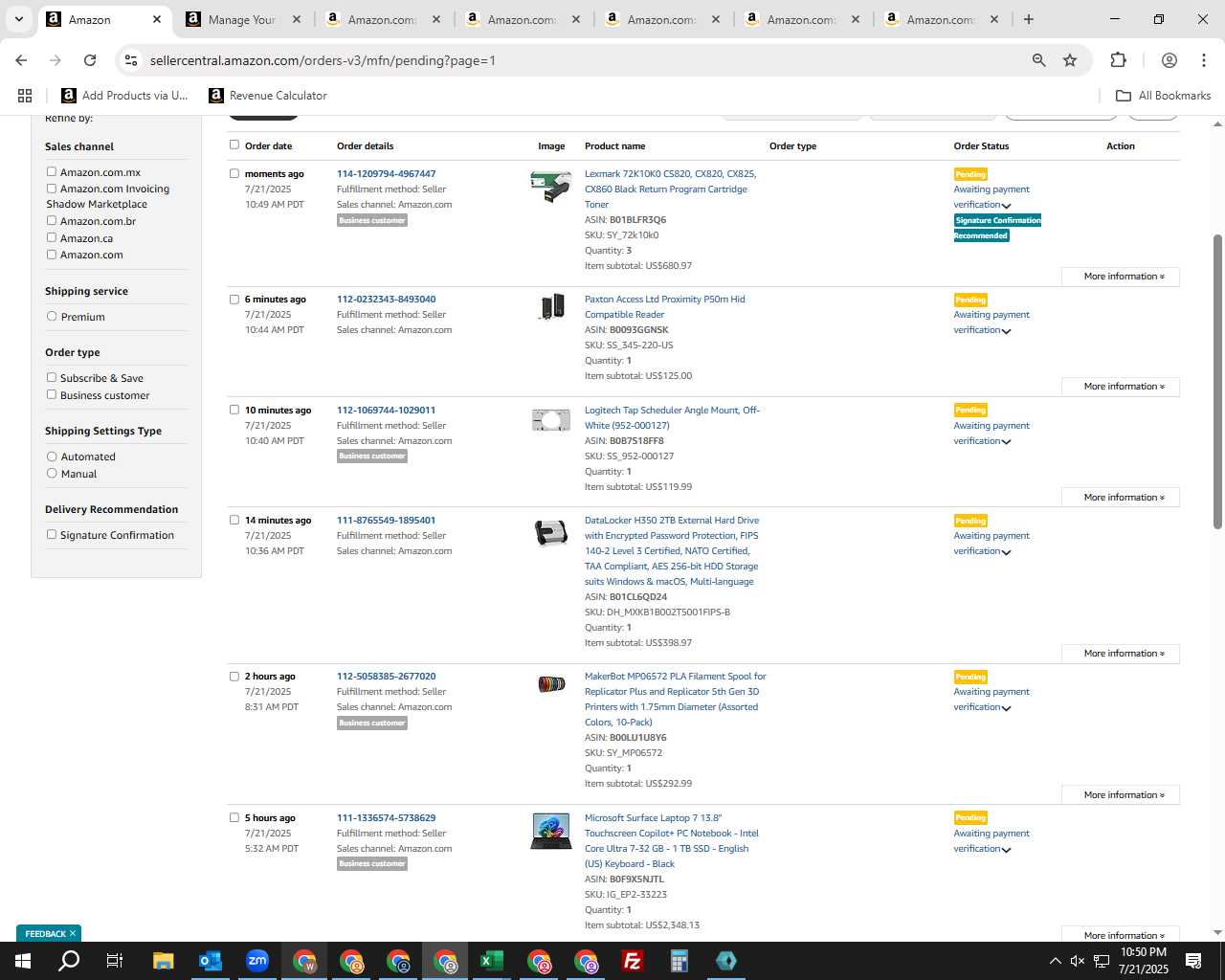Open order 112-1069744-1029011 details
Screen dimensions: 1225x980
(x=386, y=411)
